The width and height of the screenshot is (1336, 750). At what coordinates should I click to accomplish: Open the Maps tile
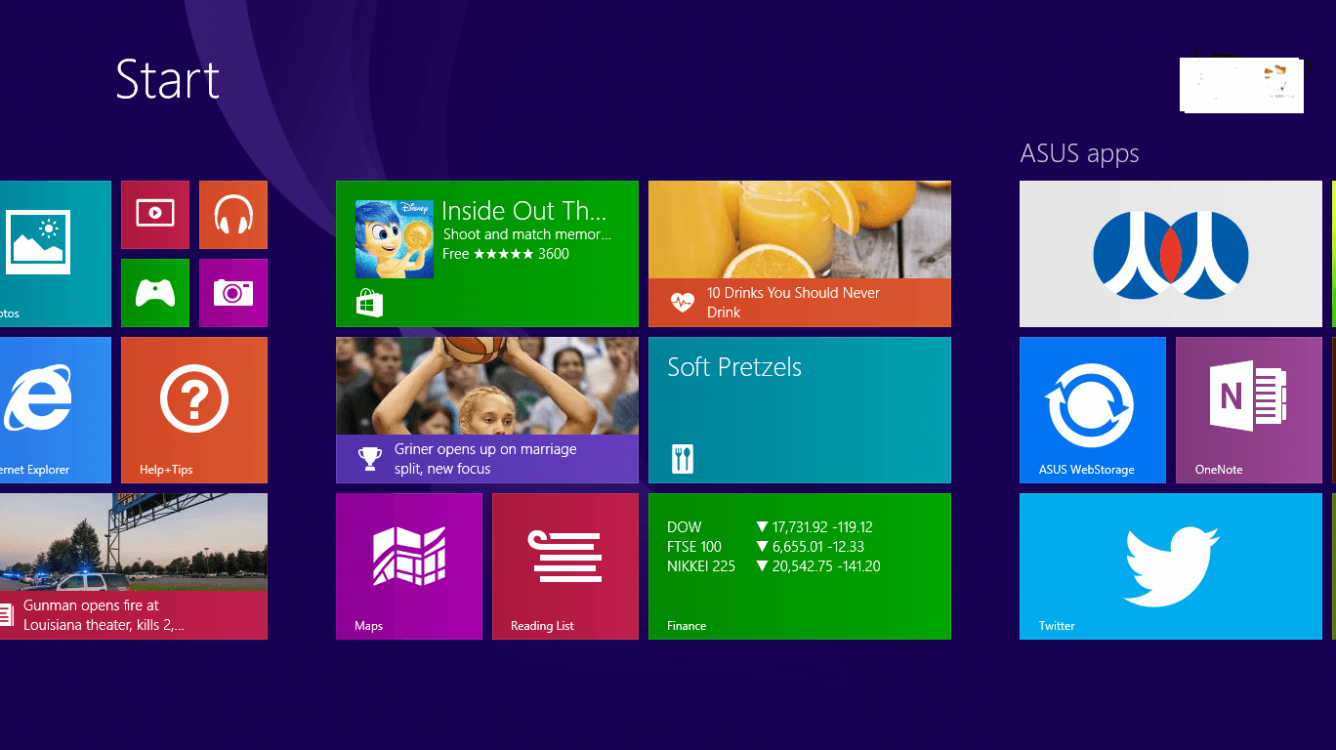point(409,566)
